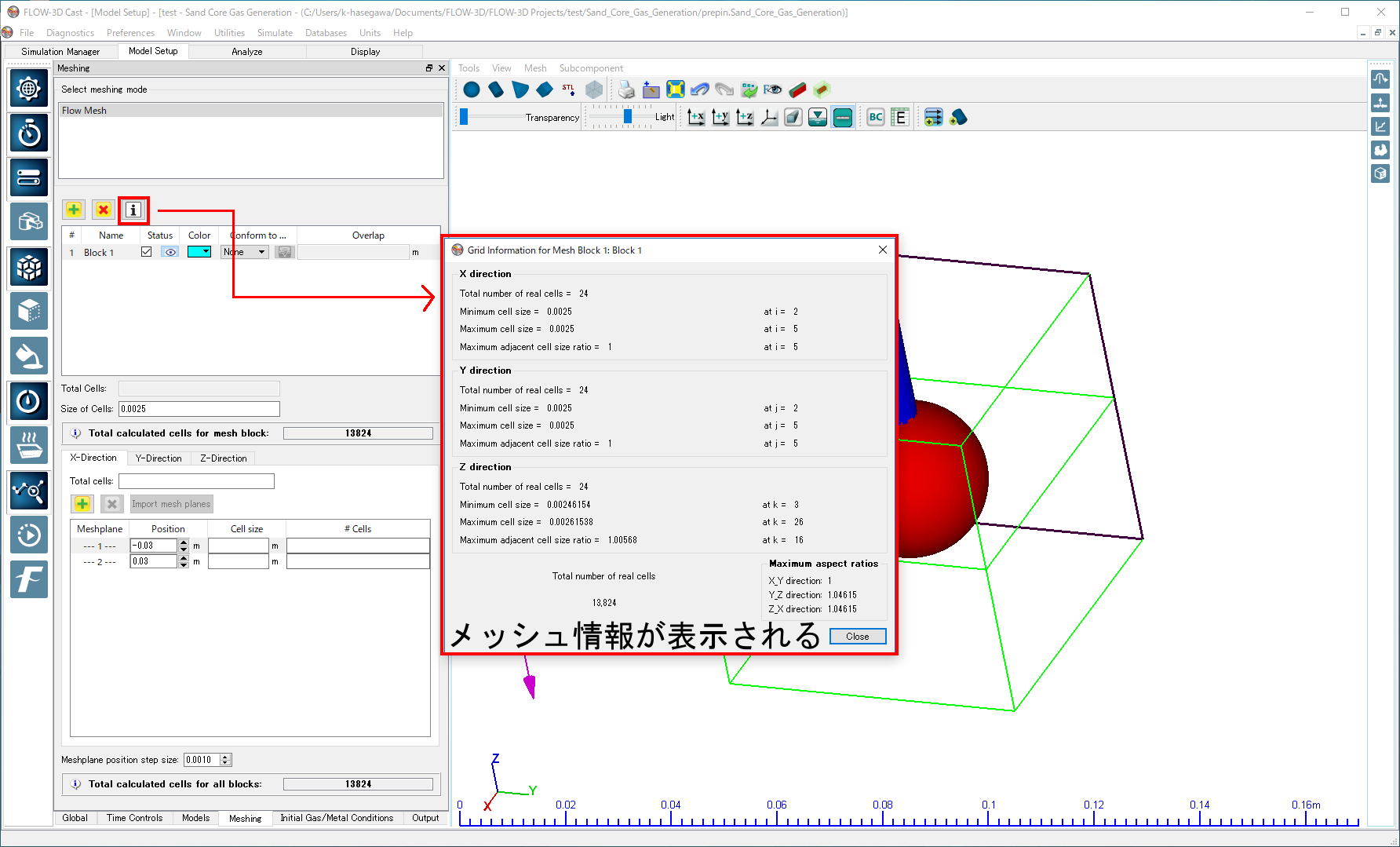The image size is (1400, 847).
Task: Select Flow Mesh meshing mode
Action: [x=251, y=111]
